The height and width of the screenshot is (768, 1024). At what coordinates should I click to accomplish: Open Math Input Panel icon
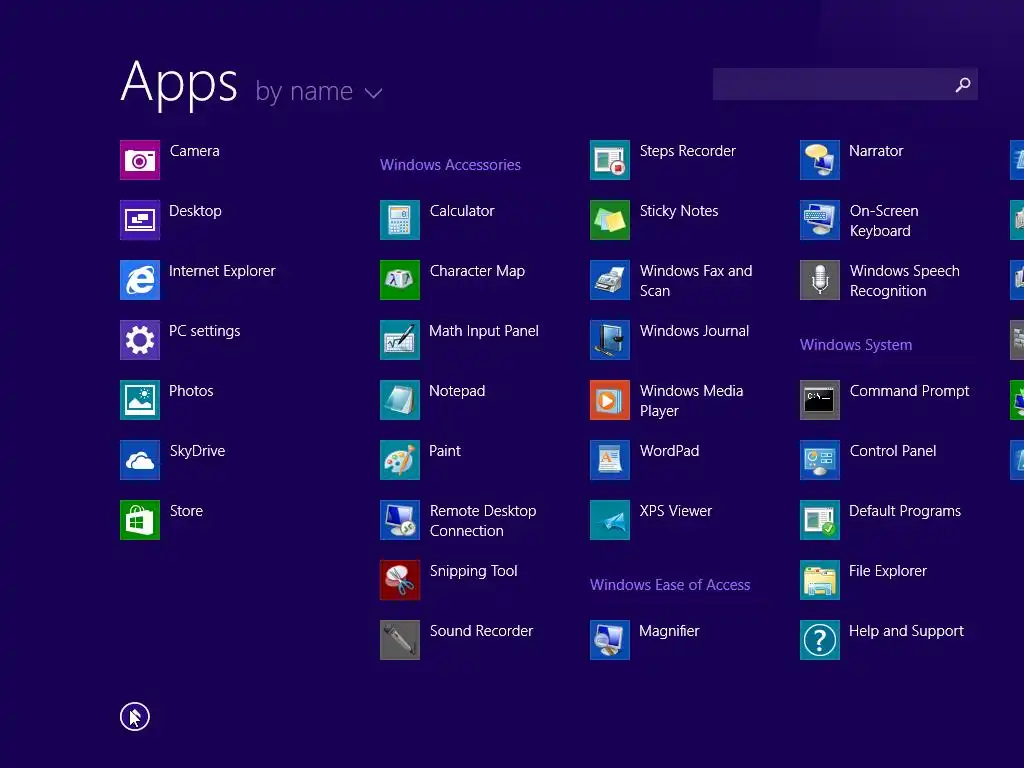[x=400, y=340]
